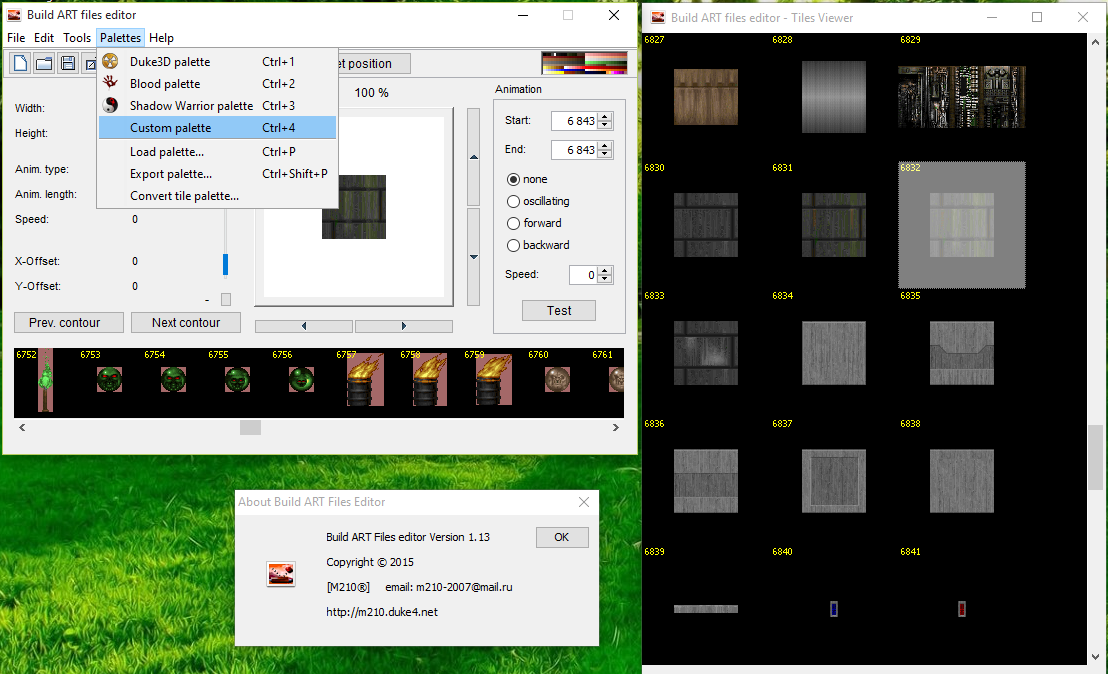Select tile 6837 in Tiles Viewer
This screenshot has height=674, width=1110.
(x=834, y=481)
